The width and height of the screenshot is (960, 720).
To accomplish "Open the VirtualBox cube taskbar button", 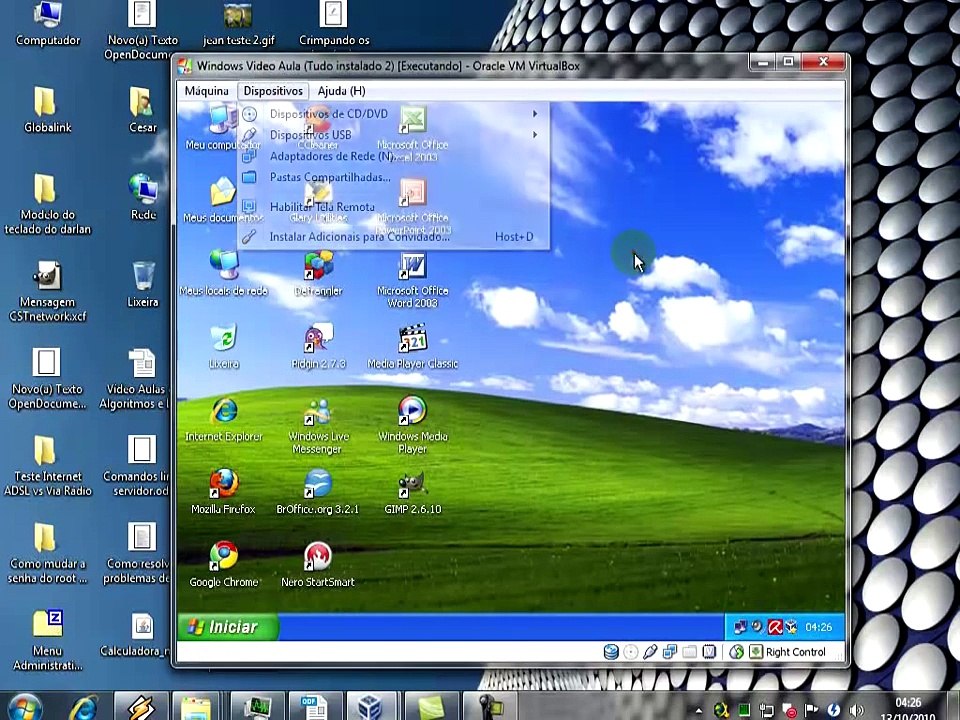I will 372,707.
